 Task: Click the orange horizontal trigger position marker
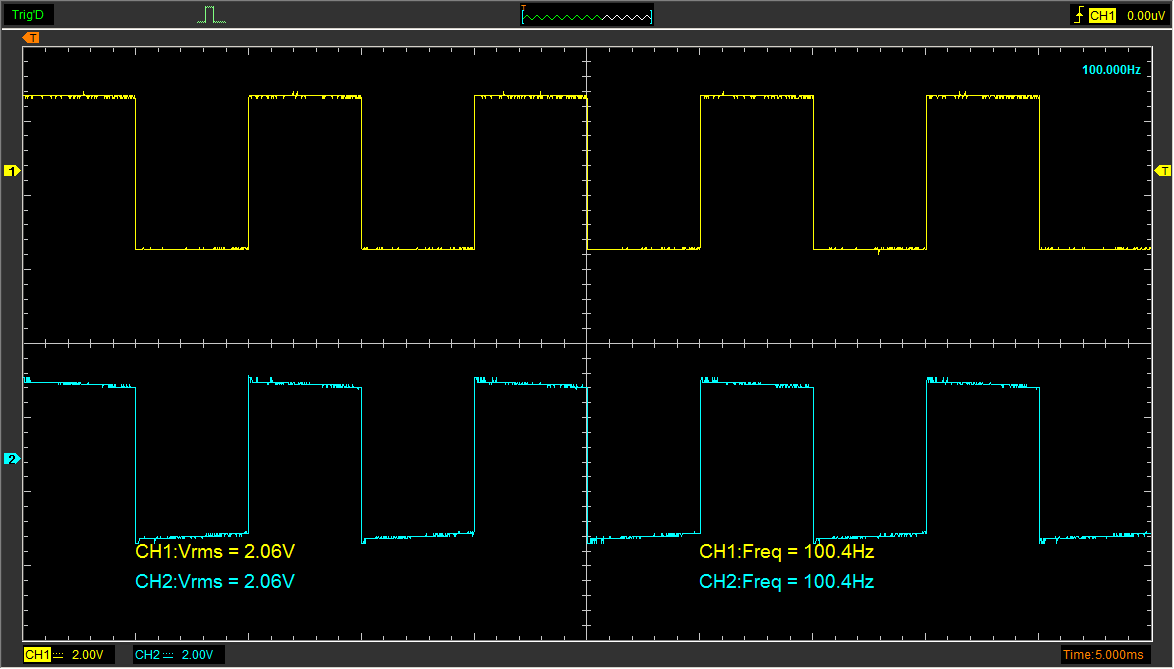point(31,37)
